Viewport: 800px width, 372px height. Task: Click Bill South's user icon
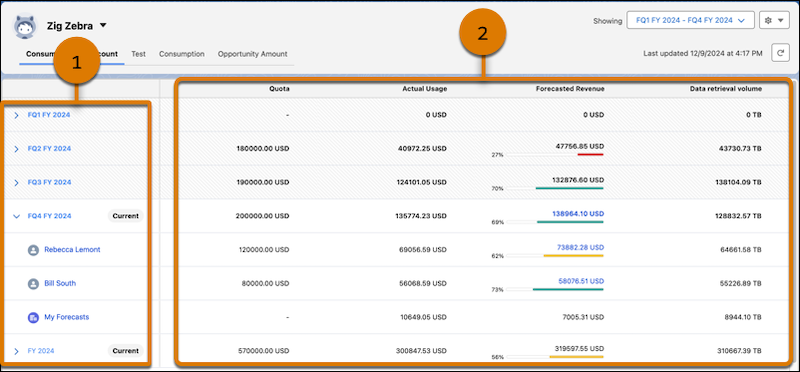coord(33,284)
